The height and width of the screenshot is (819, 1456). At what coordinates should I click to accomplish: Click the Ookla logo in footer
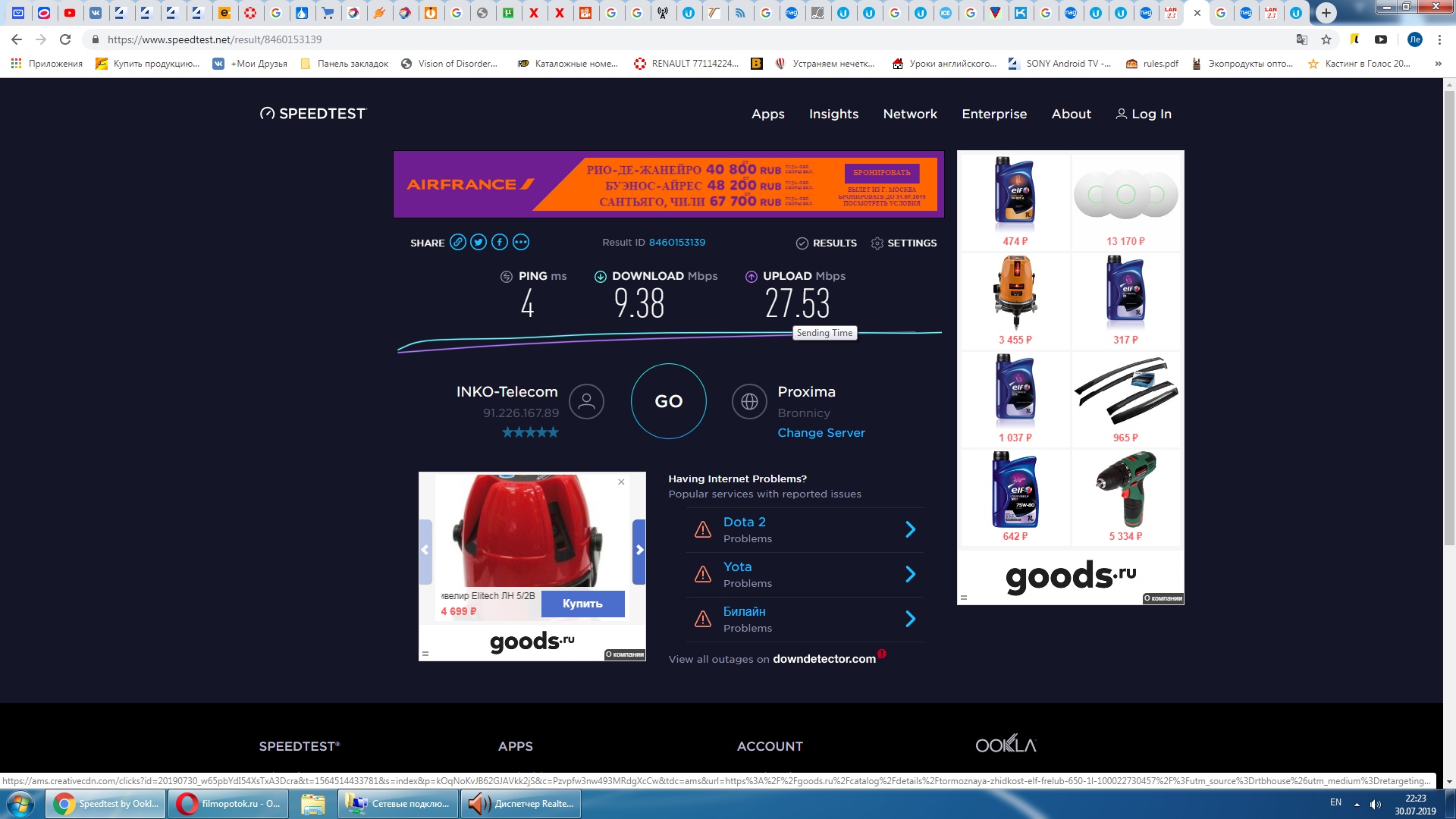click(1006, 745)
